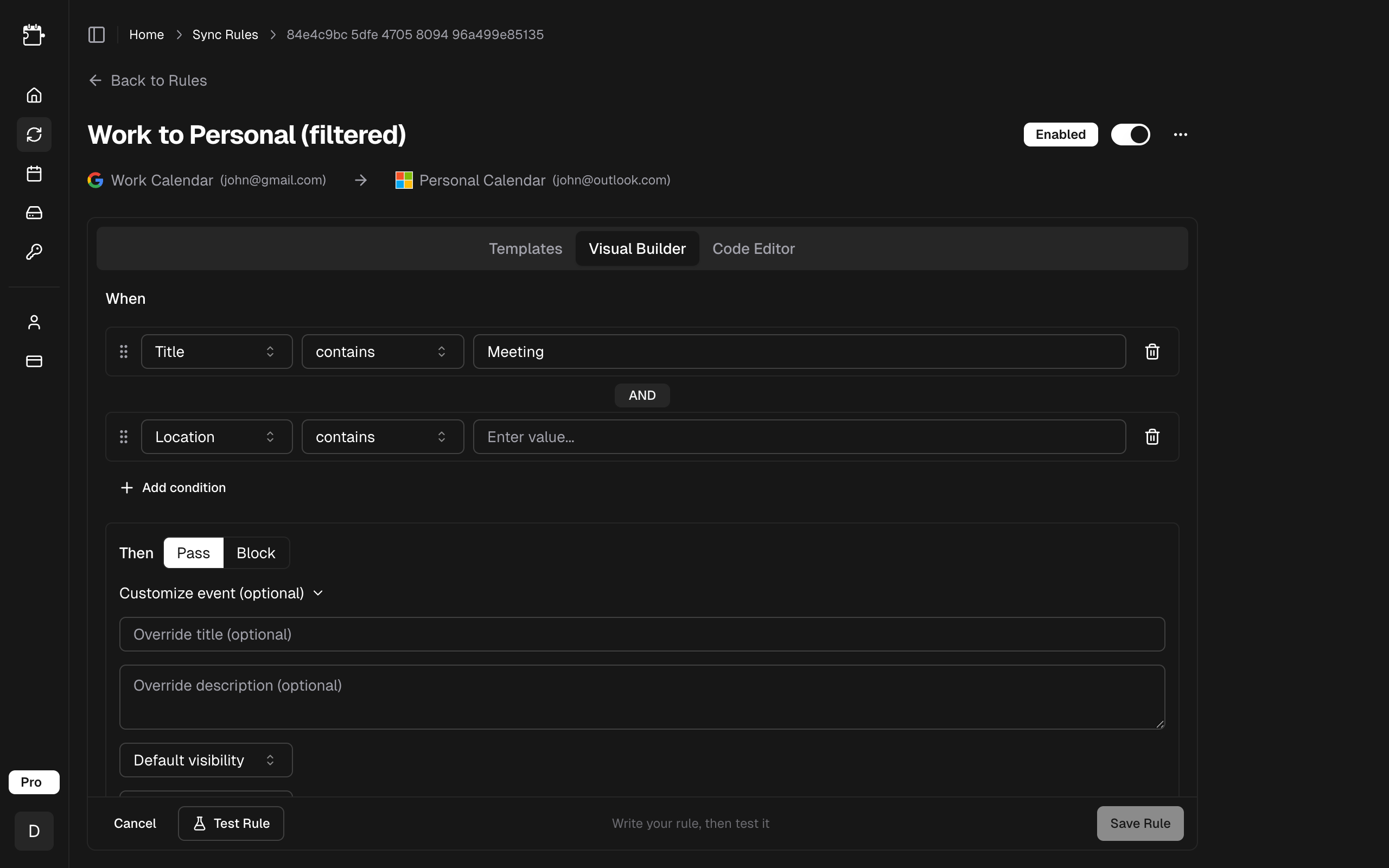Open the Calendar icon in the sidebar
This screenshot has width=1389, height=868.
coord(34,174)
